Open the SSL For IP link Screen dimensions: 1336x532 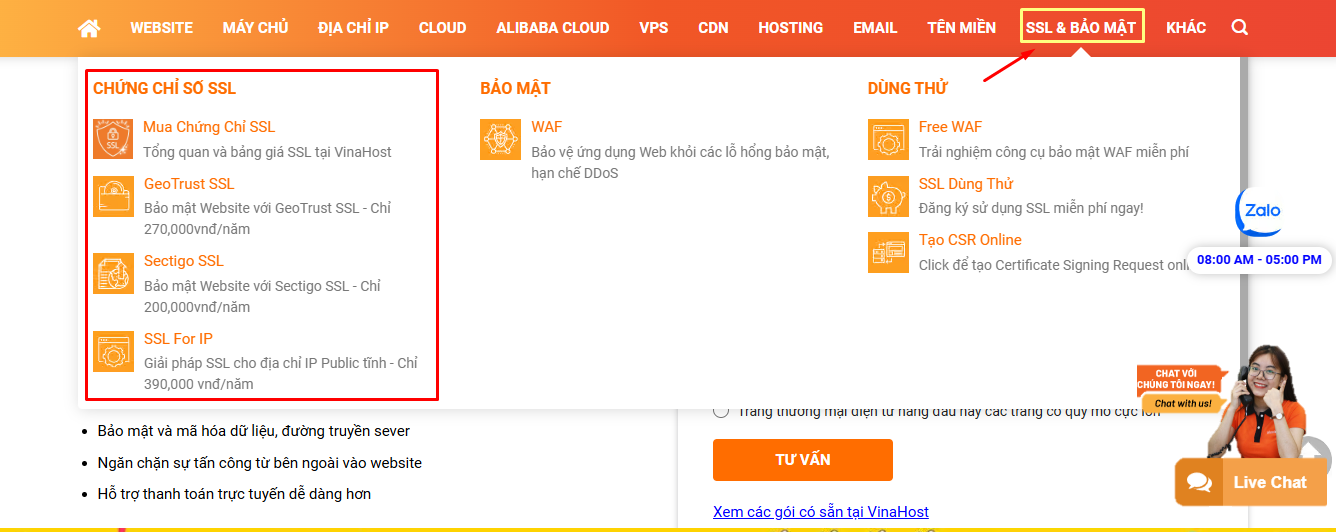[x=178, y=339]
